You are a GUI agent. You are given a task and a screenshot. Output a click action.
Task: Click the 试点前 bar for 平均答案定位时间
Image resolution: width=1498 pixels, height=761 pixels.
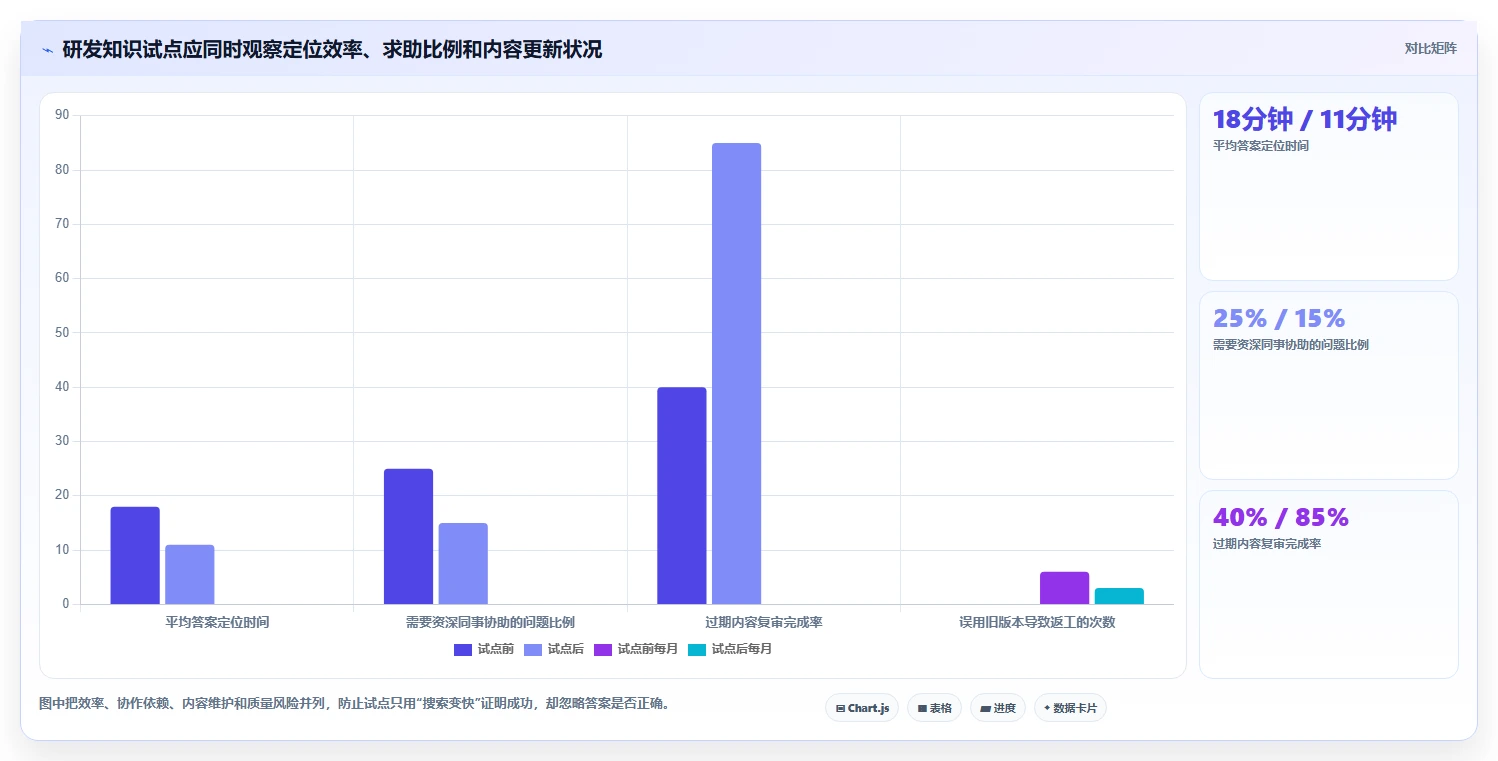pyautogui.click(x=135, y=555)
